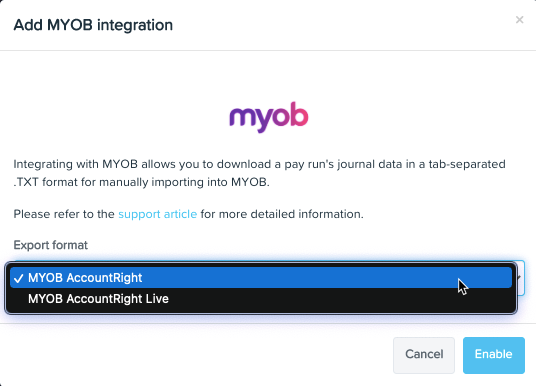
Task: Close the Add MYOB integration dialog
Action: coord(519,20)
